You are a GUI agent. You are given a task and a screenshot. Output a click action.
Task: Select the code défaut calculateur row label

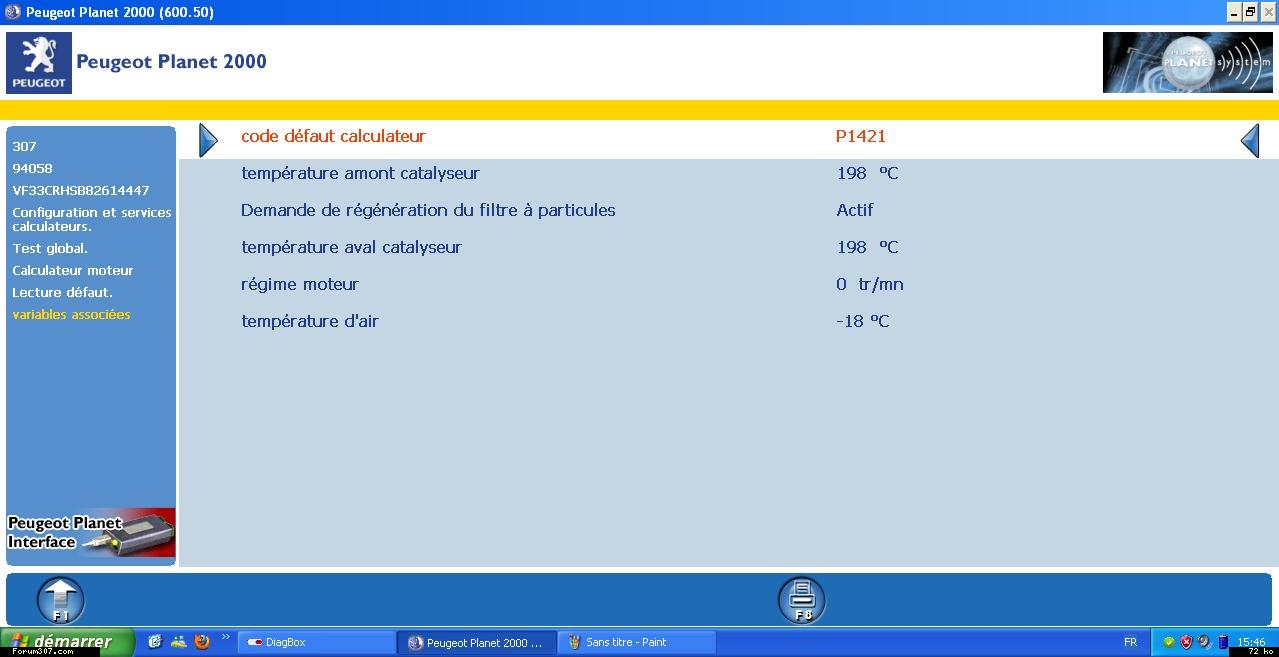(x=333, y=136)
